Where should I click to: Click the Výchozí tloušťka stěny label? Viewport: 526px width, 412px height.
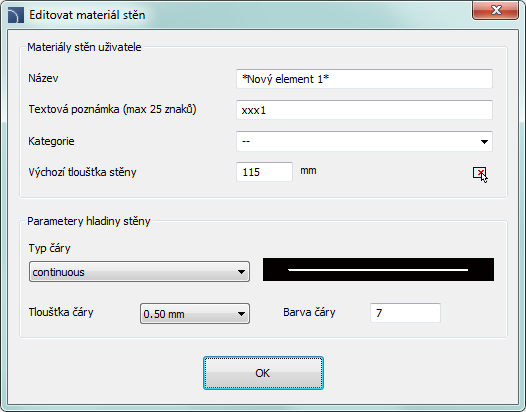83,172
